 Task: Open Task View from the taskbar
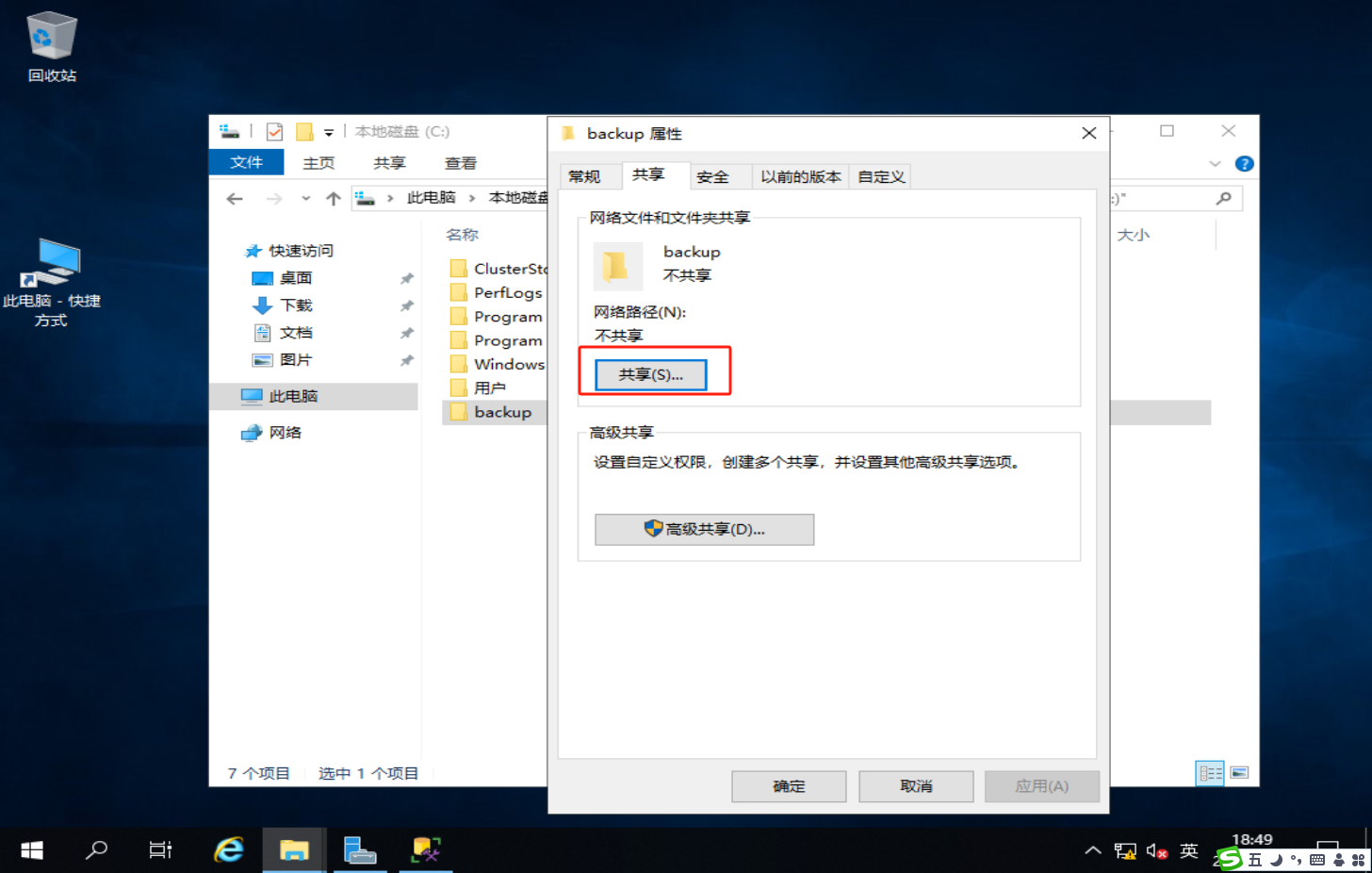(x=161, y=850)
